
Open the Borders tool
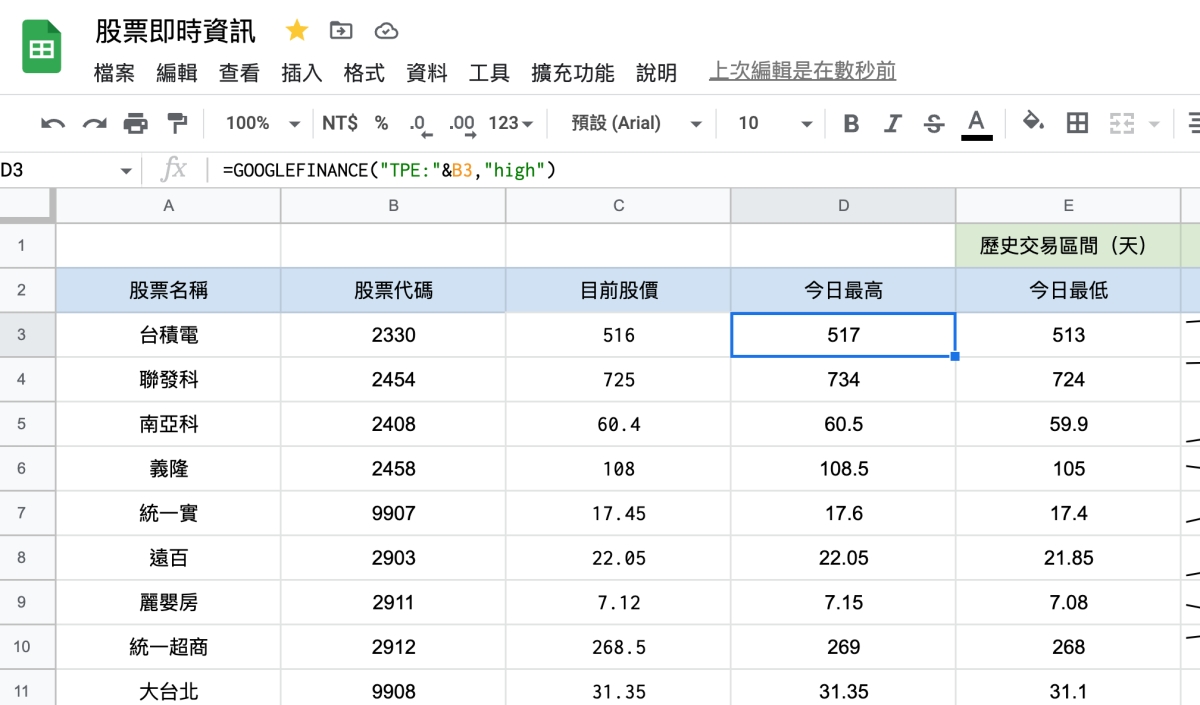click(x=1077, y=123)
